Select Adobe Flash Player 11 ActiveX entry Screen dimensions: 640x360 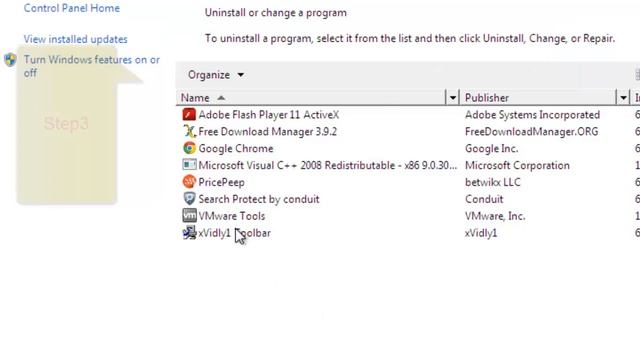(x=269, y=115)
